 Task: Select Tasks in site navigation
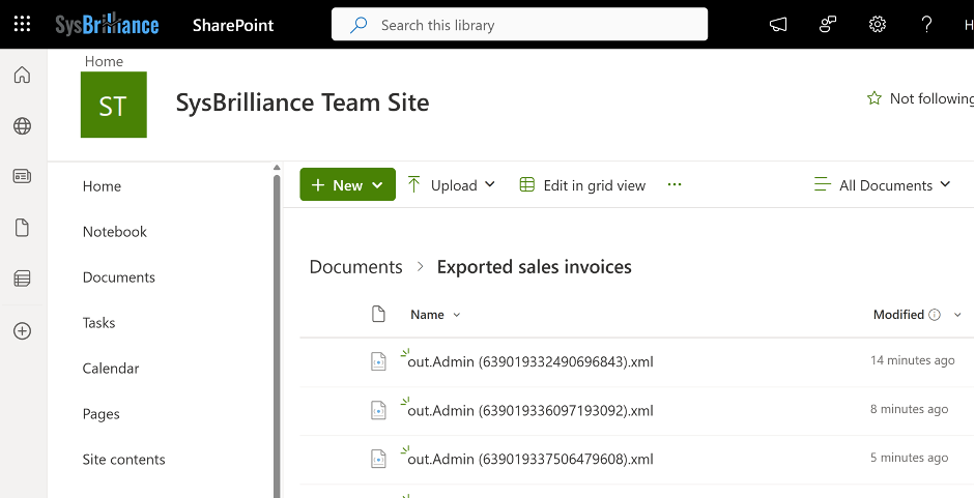(98, 323)
